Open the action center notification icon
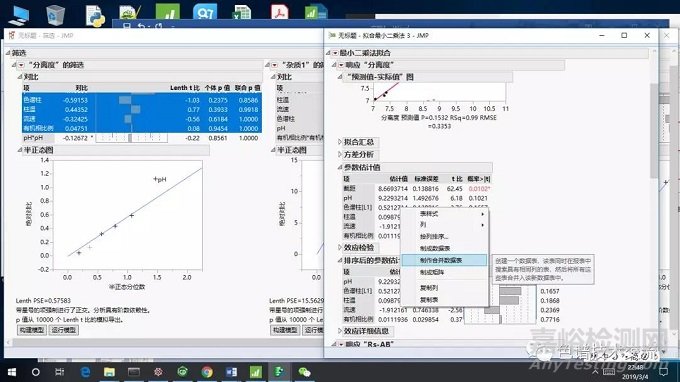Image resolution: width=680 pixels, height=382 pixels. (664, 372)
